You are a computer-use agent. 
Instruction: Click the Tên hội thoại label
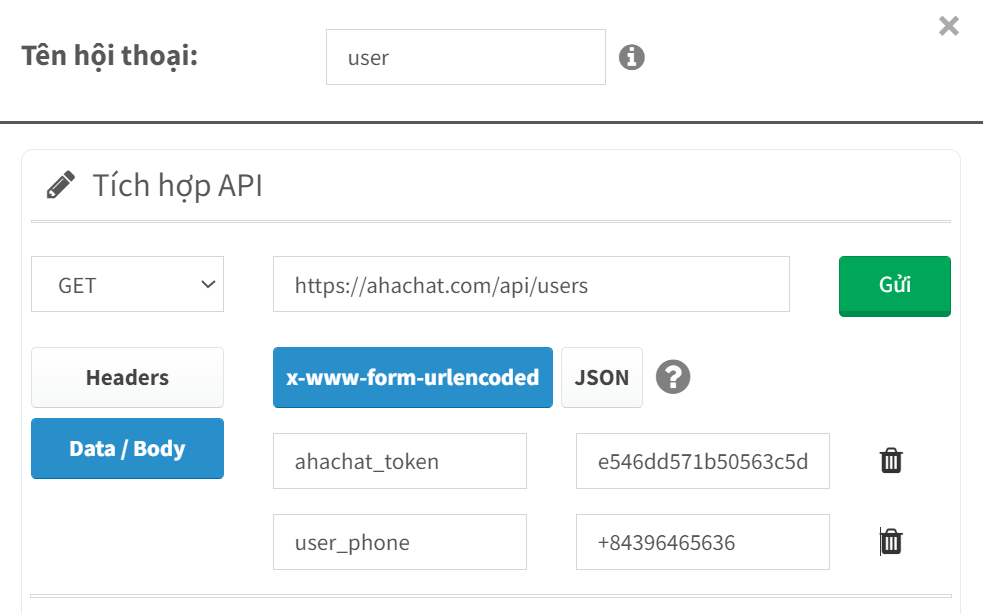tap(110, 56)
